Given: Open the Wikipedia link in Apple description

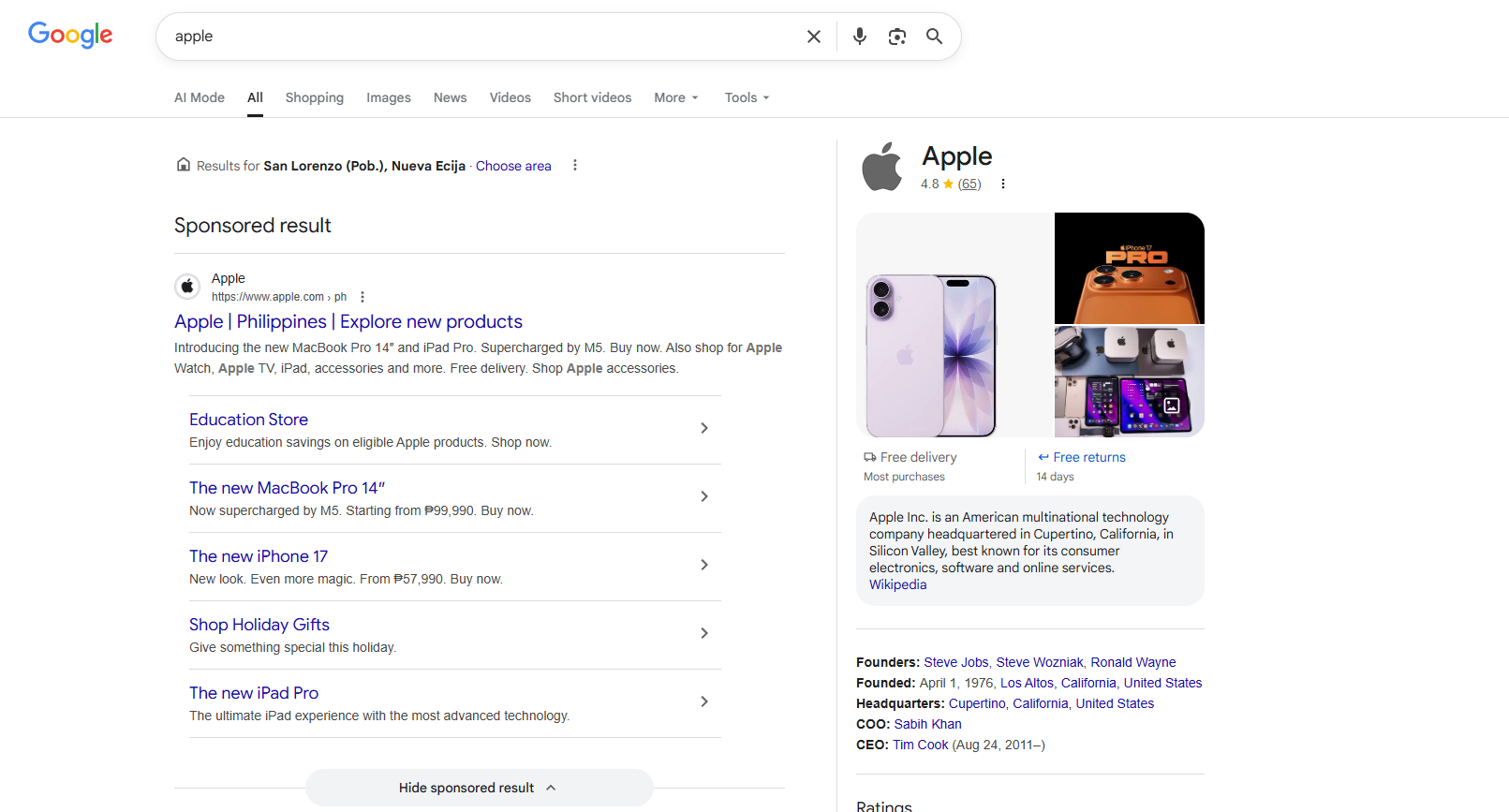Looking at the screenshot, I should tap(897, 584).
